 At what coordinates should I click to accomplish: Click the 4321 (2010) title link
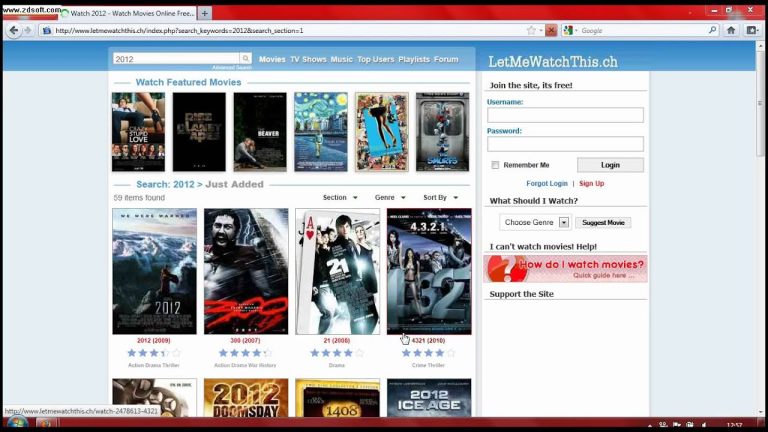(x=428, y=340)
